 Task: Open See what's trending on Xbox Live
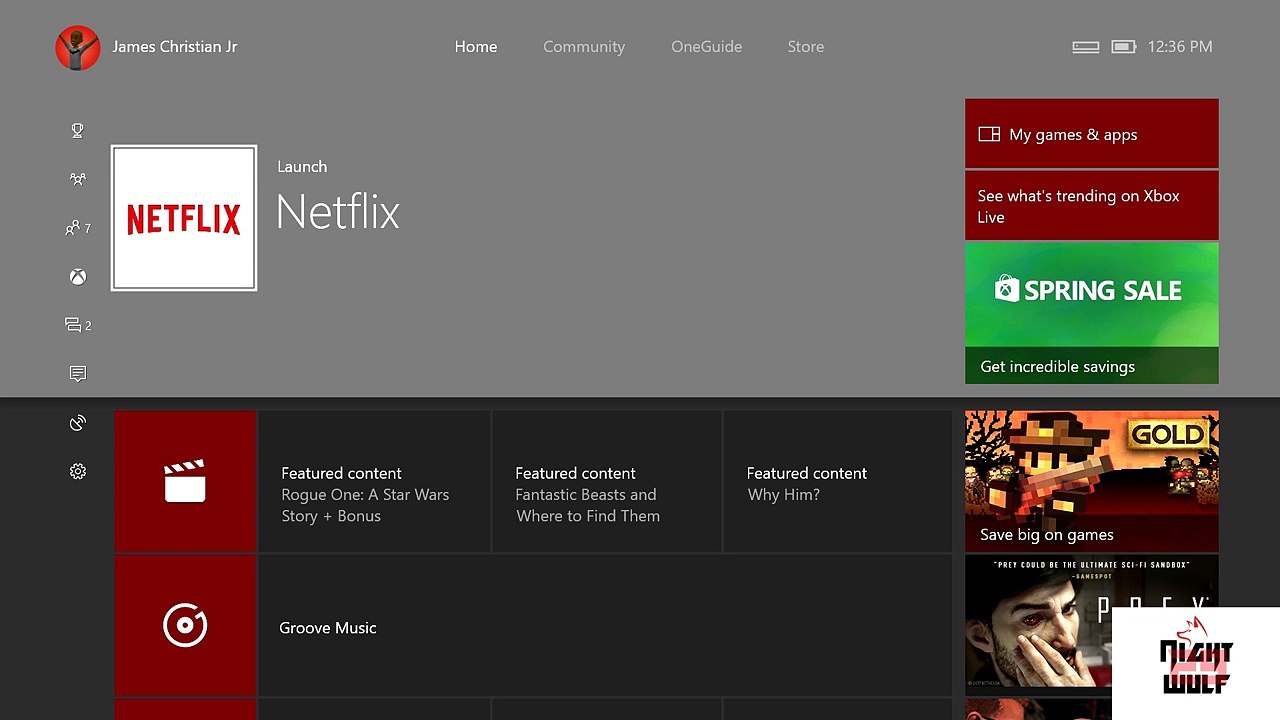pos(1092,206)
